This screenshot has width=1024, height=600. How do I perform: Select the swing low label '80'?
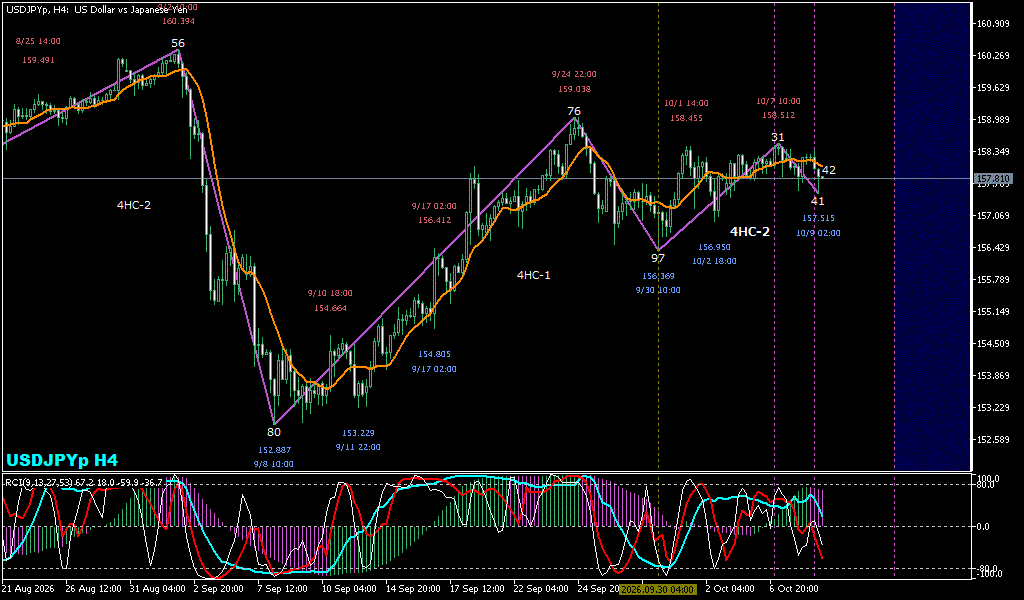[274, 432]
